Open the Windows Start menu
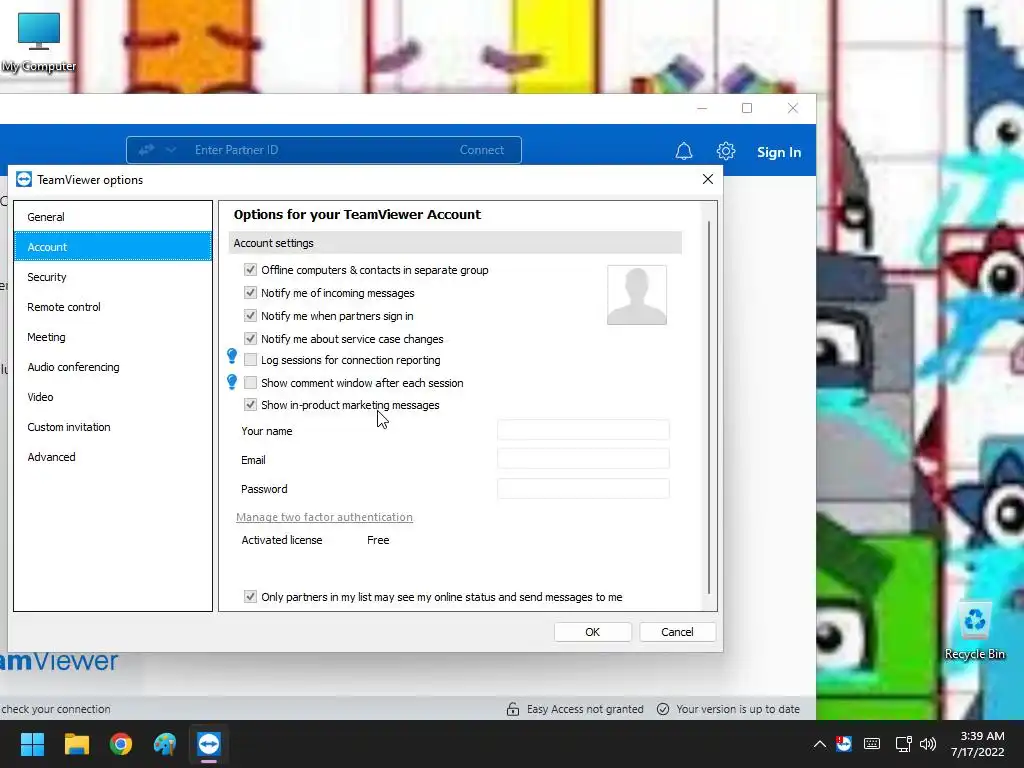The width and height of the screenshot is (1024, 768). tap(32, 744)
